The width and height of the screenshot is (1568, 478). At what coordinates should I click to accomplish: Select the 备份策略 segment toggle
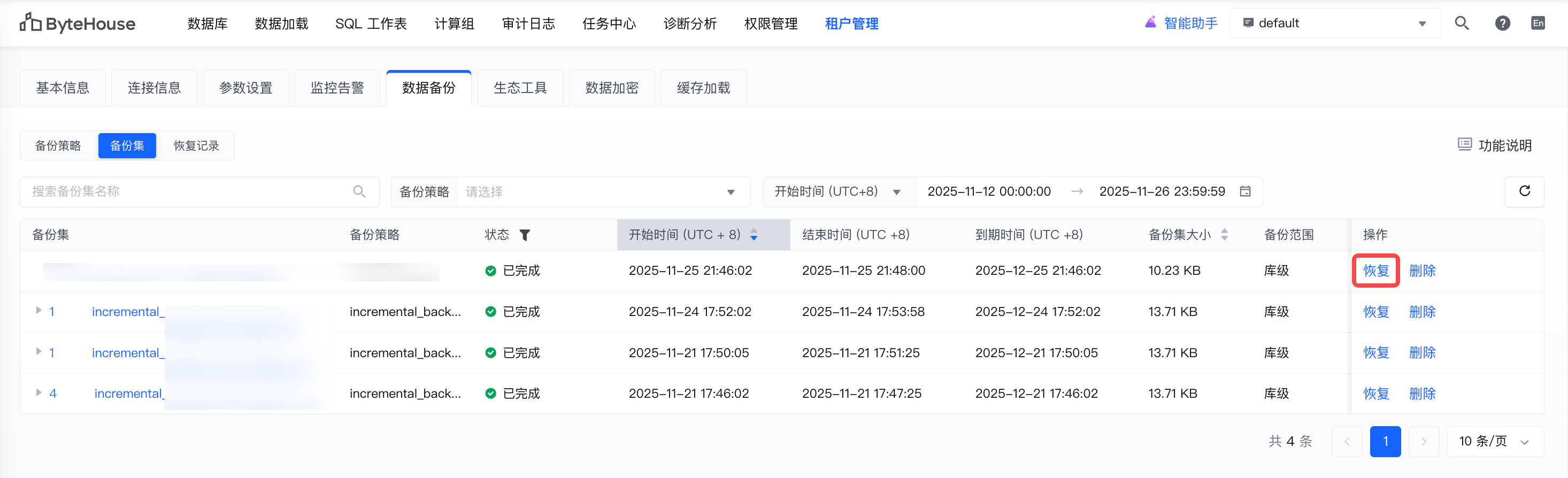(x=58, y=145)
